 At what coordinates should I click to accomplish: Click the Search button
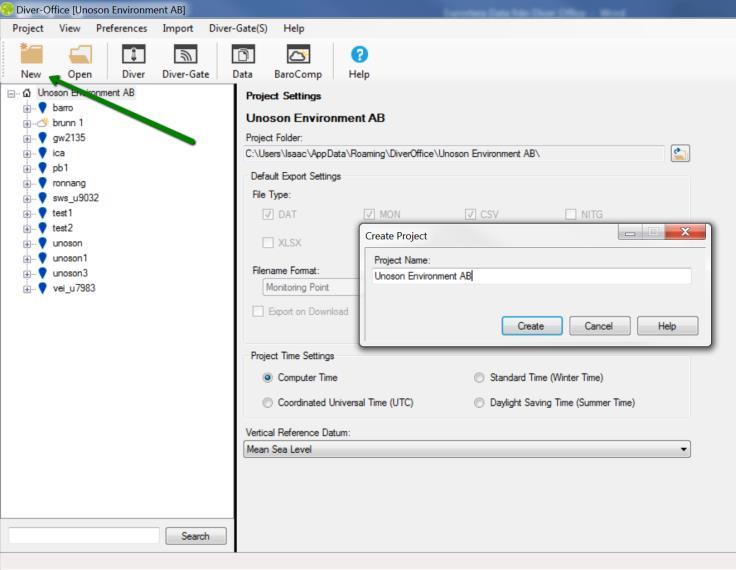(x=196, y=536)
